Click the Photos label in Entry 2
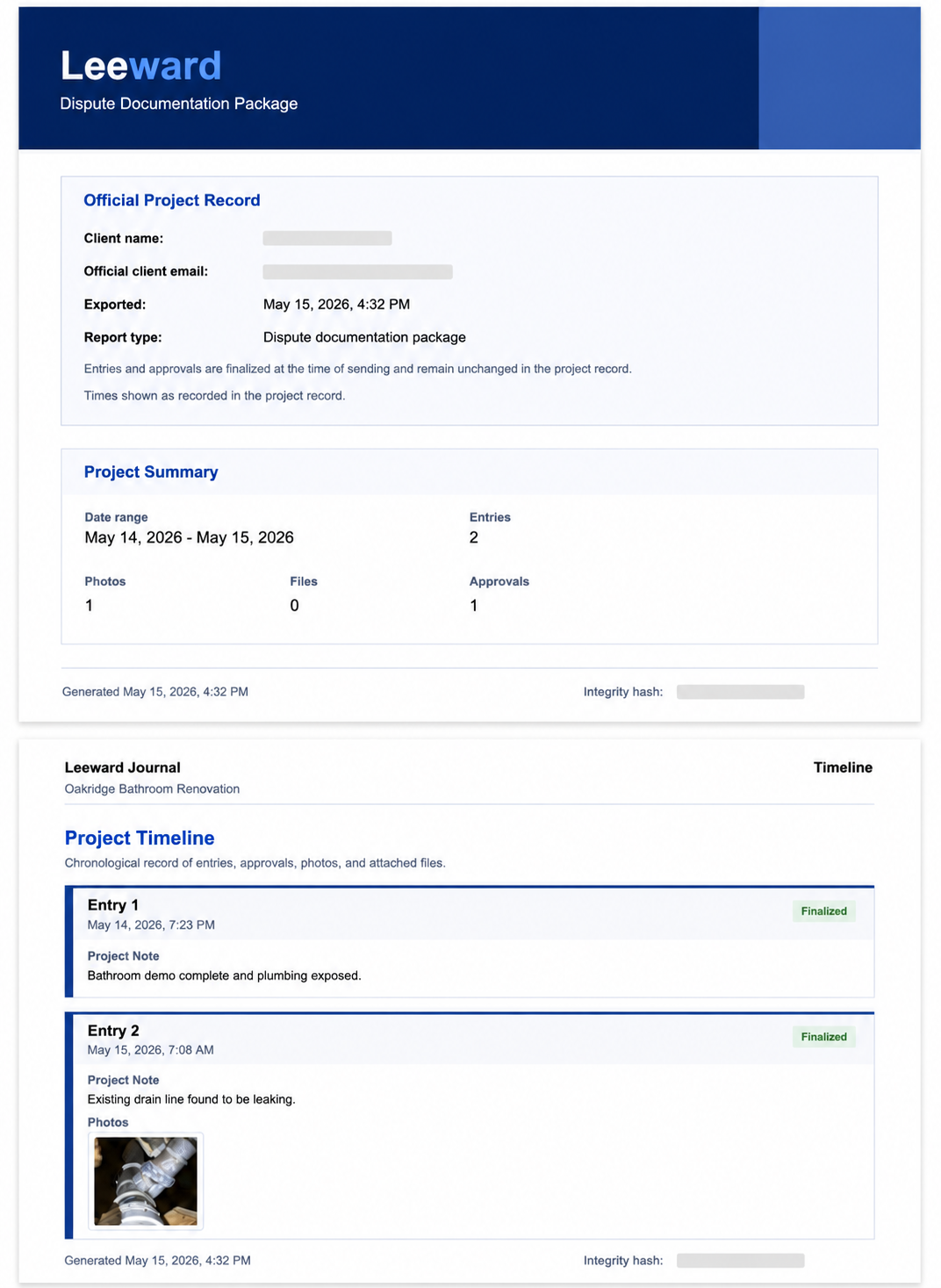This screenshot has width=941, height=1288. pyautogui.click(x=108, y=1122)
